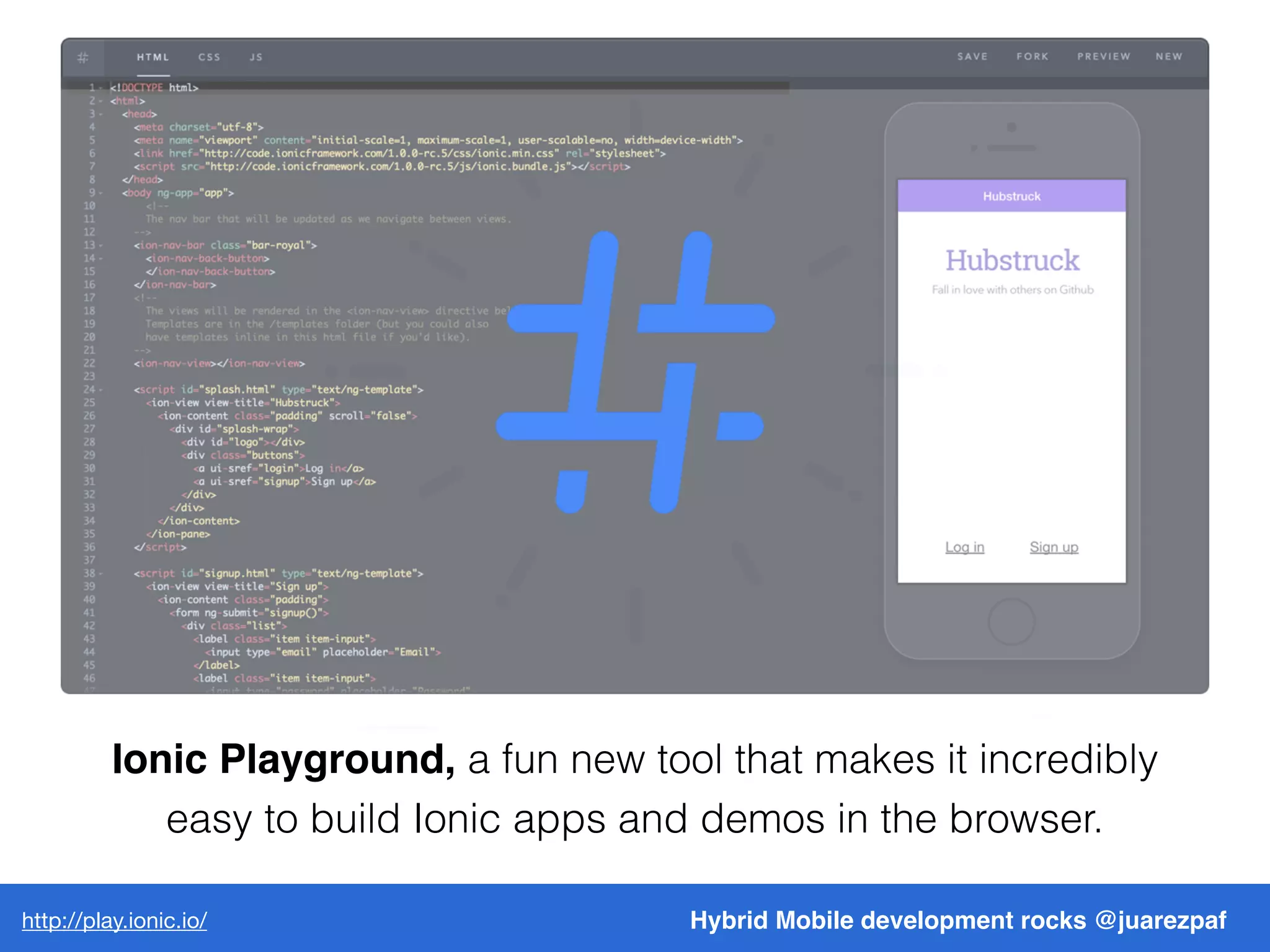The image size is (1270, 952).
Task: Click the @juarezpaf footer text
Action: click(1161, 920)
